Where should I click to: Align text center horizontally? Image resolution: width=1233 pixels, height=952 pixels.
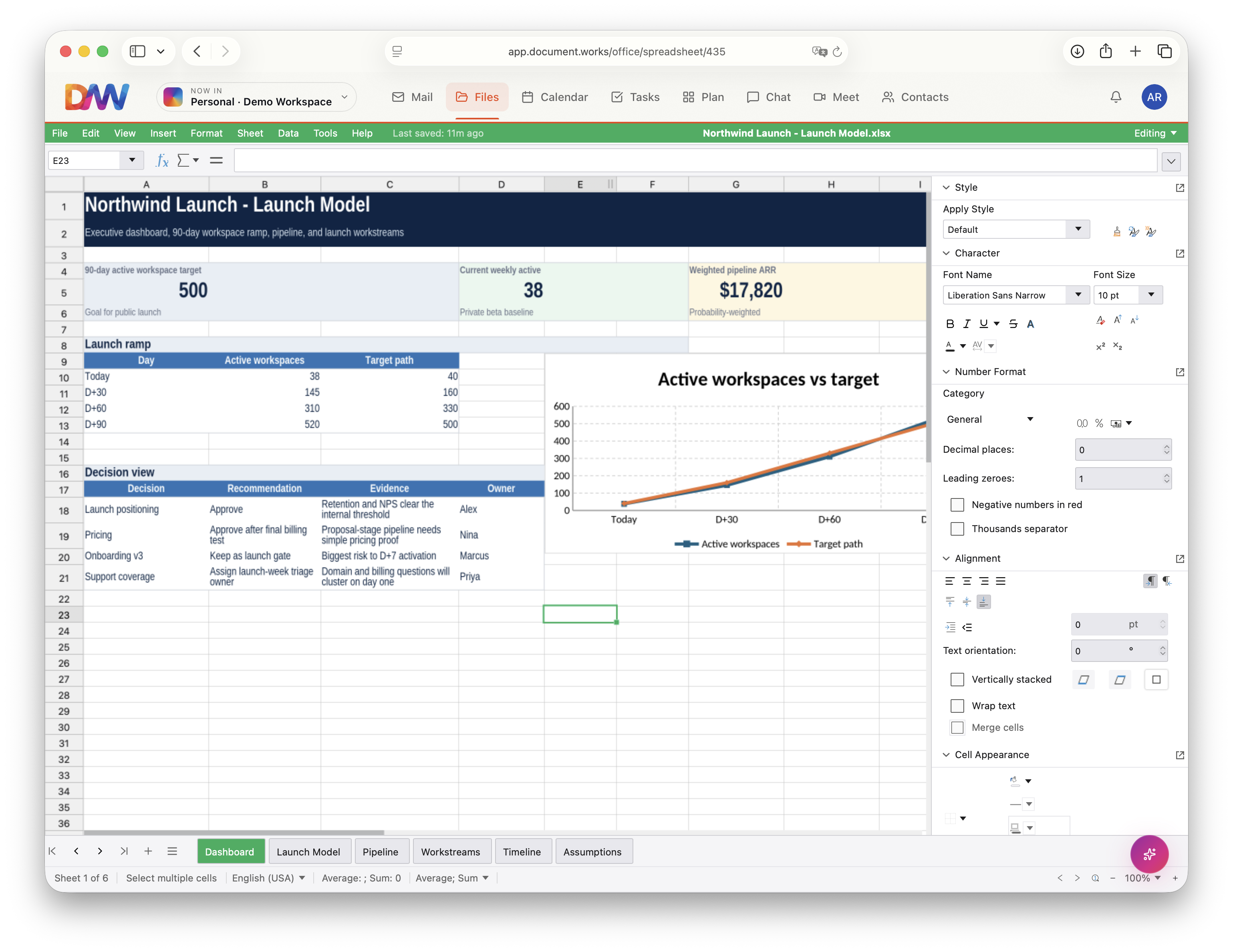coord(967,581)
